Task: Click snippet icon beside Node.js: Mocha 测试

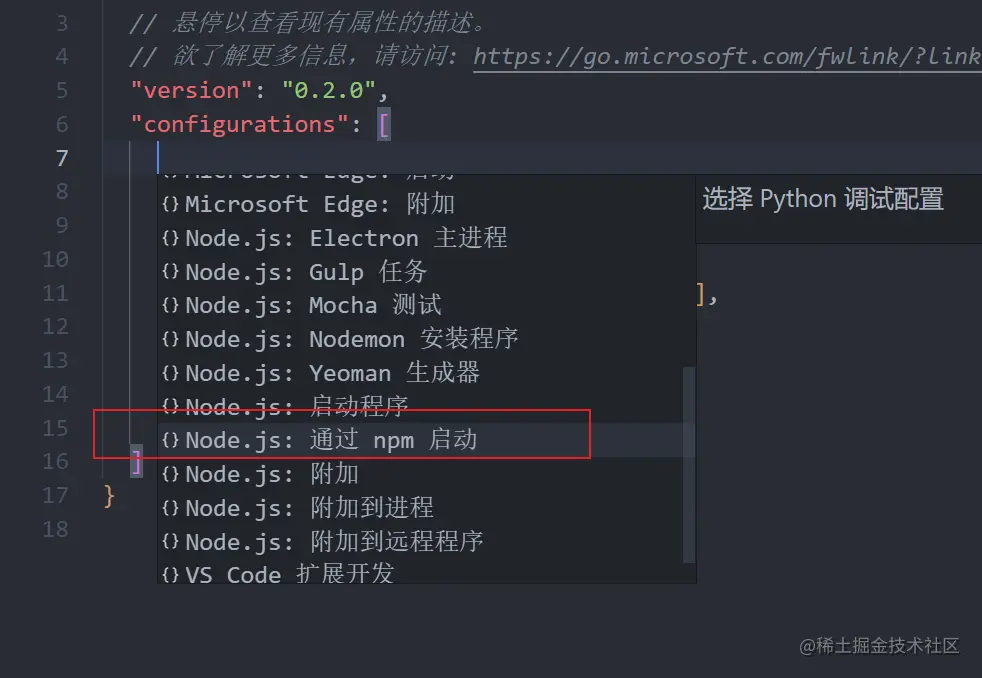Action: [x=170, y=306]
